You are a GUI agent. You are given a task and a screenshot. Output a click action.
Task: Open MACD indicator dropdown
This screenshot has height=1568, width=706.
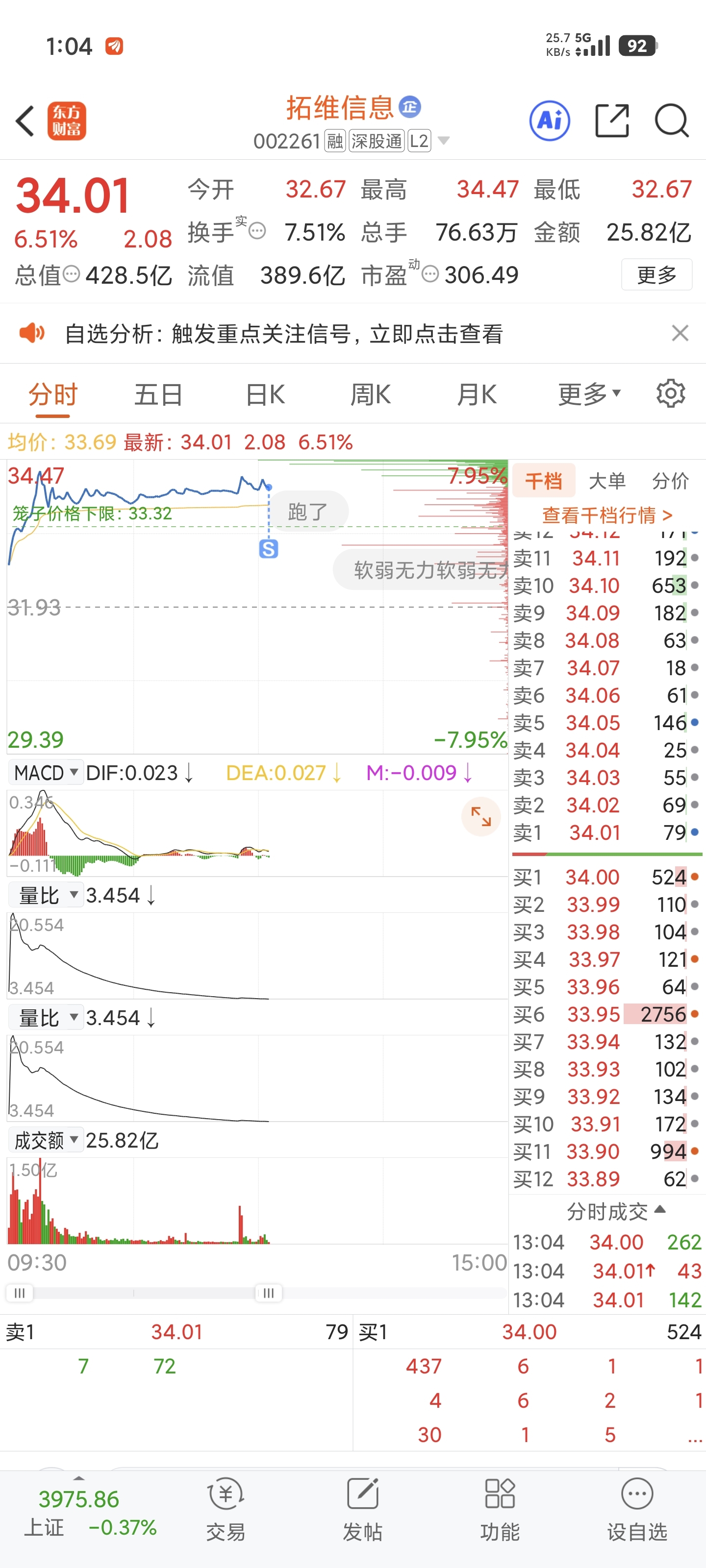(46, 772)
